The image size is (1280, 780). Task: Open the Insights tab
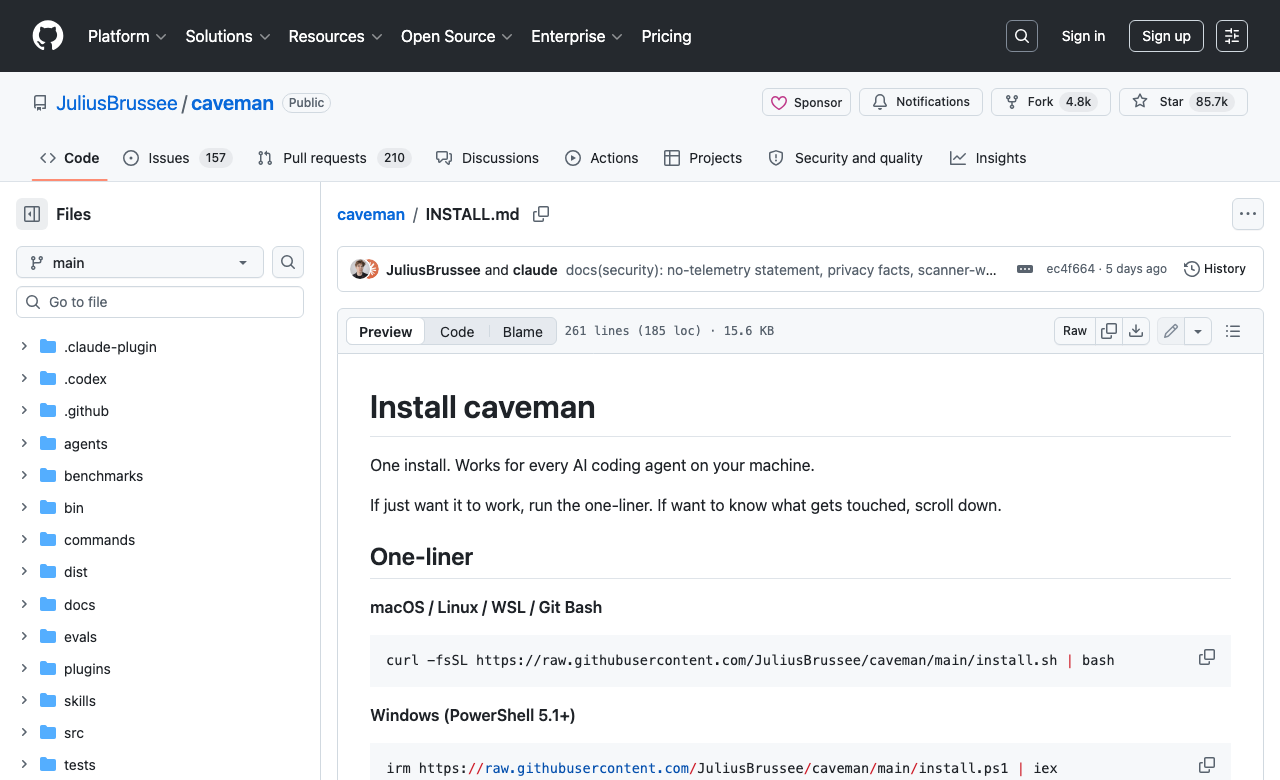(x=988, y=158)
